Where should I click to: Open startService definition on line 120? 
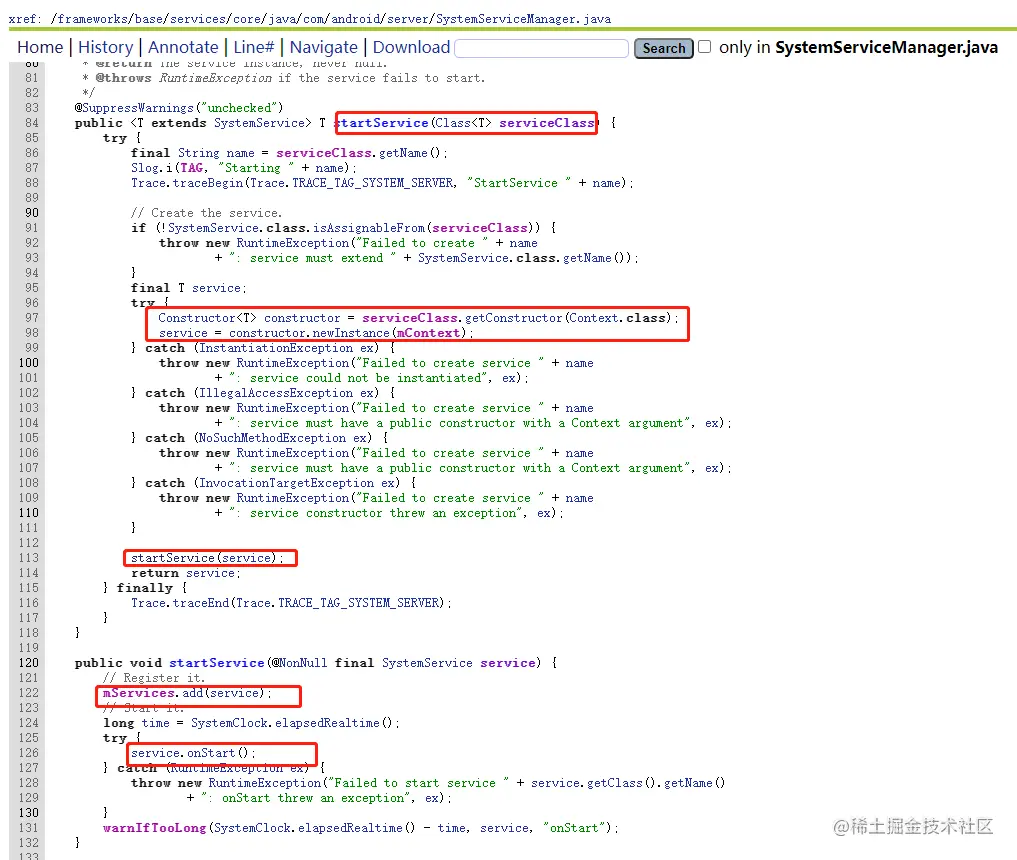(x=217, y=663)
